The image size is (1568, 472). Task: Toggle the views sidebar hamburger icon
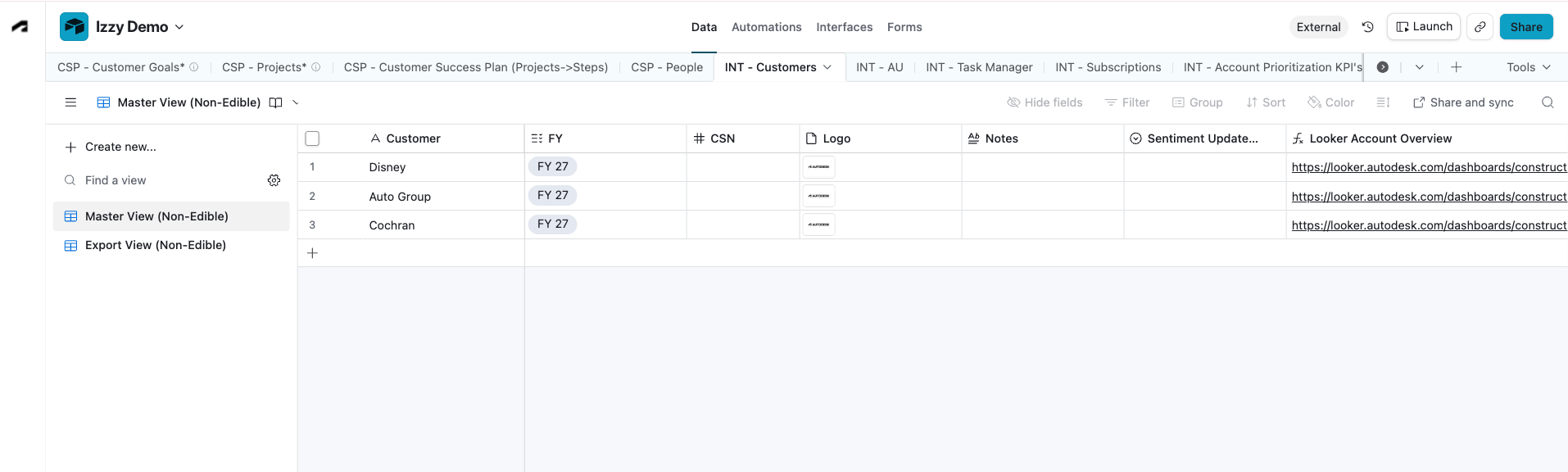coord(70,102)
